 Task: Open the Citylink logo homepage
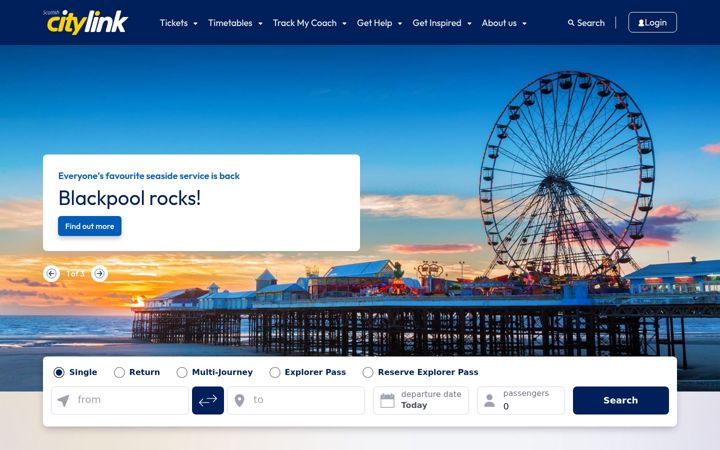pyautogui.click(x=86, y=22)
